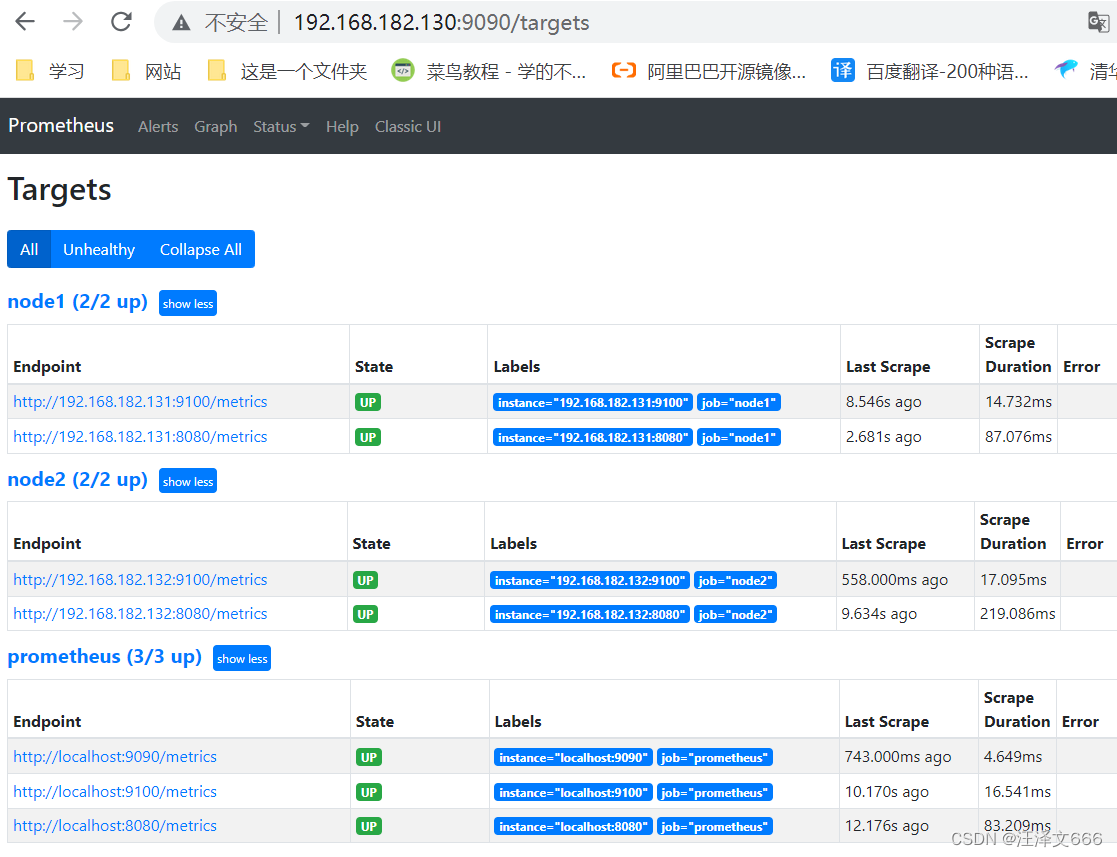Image resolution: width=1117 pixels, height=857 pixels.
Task: Select the Unhealthy targets filter
Action: tap(99, 249)
